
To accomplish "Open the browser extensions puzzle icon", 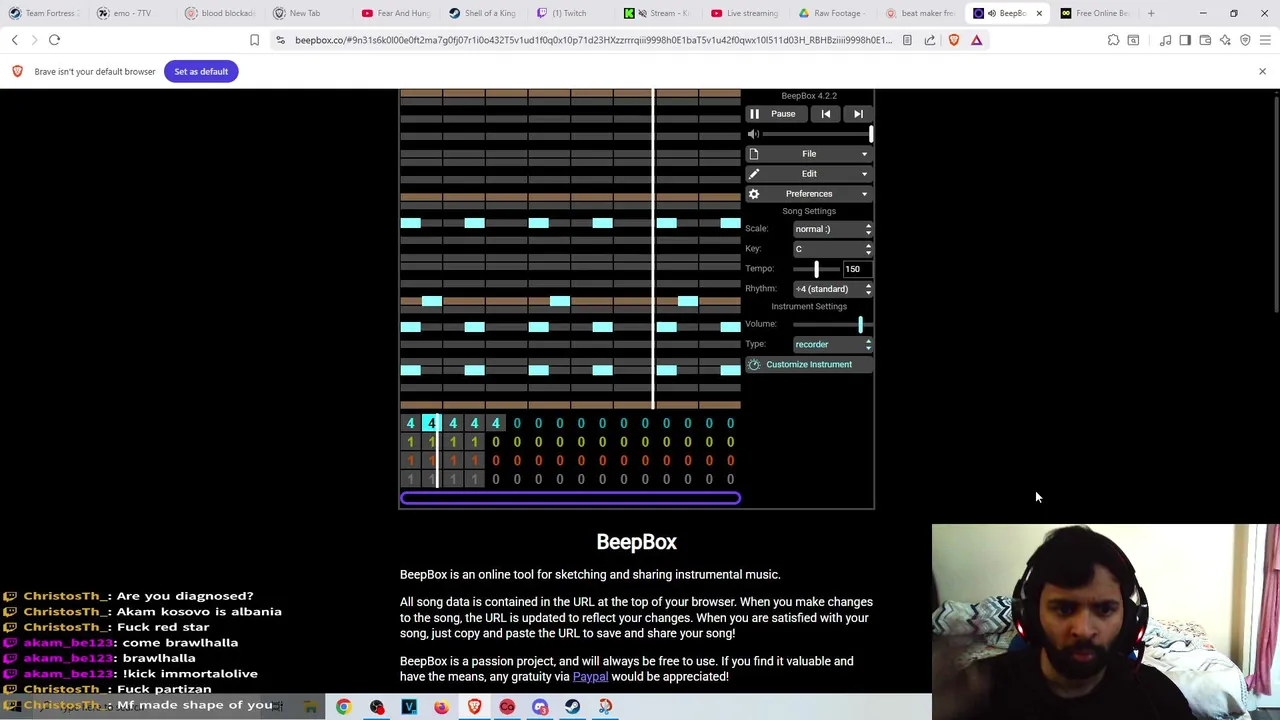I will (1113, 40).
